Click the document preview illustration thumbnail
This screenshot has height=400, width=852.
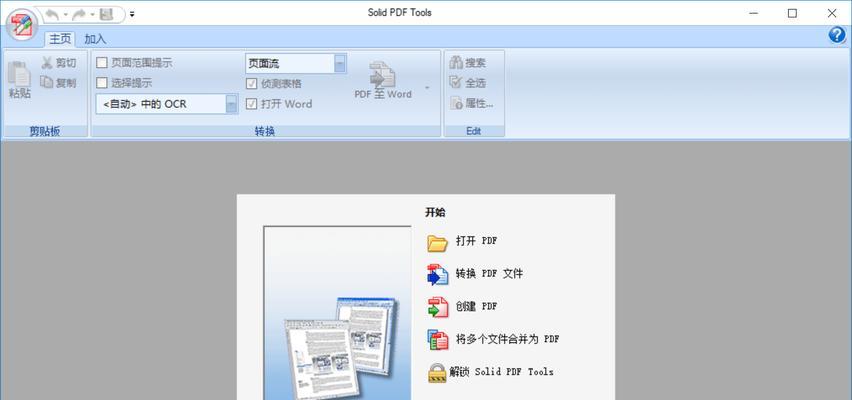[337, 312]
